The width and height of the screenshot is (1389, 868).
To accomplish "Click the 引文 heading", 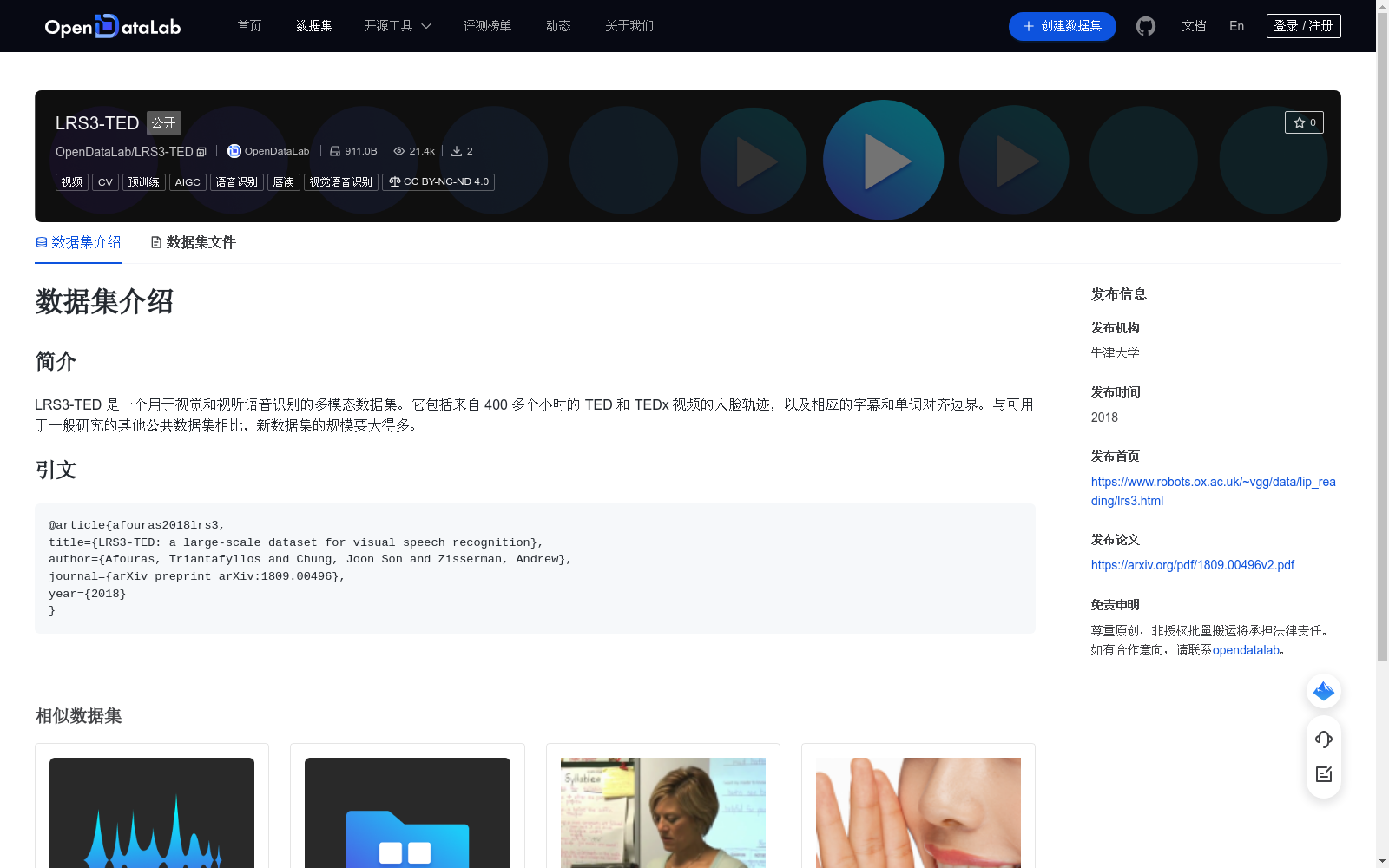I will coord(56,470).
